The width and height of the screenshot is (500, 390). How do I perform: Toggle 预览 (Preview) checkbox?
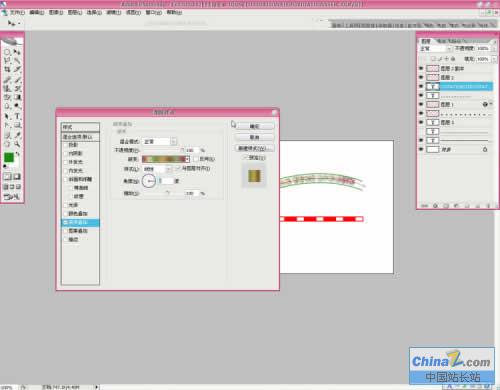pyautogui.click(x=246, y=157)
